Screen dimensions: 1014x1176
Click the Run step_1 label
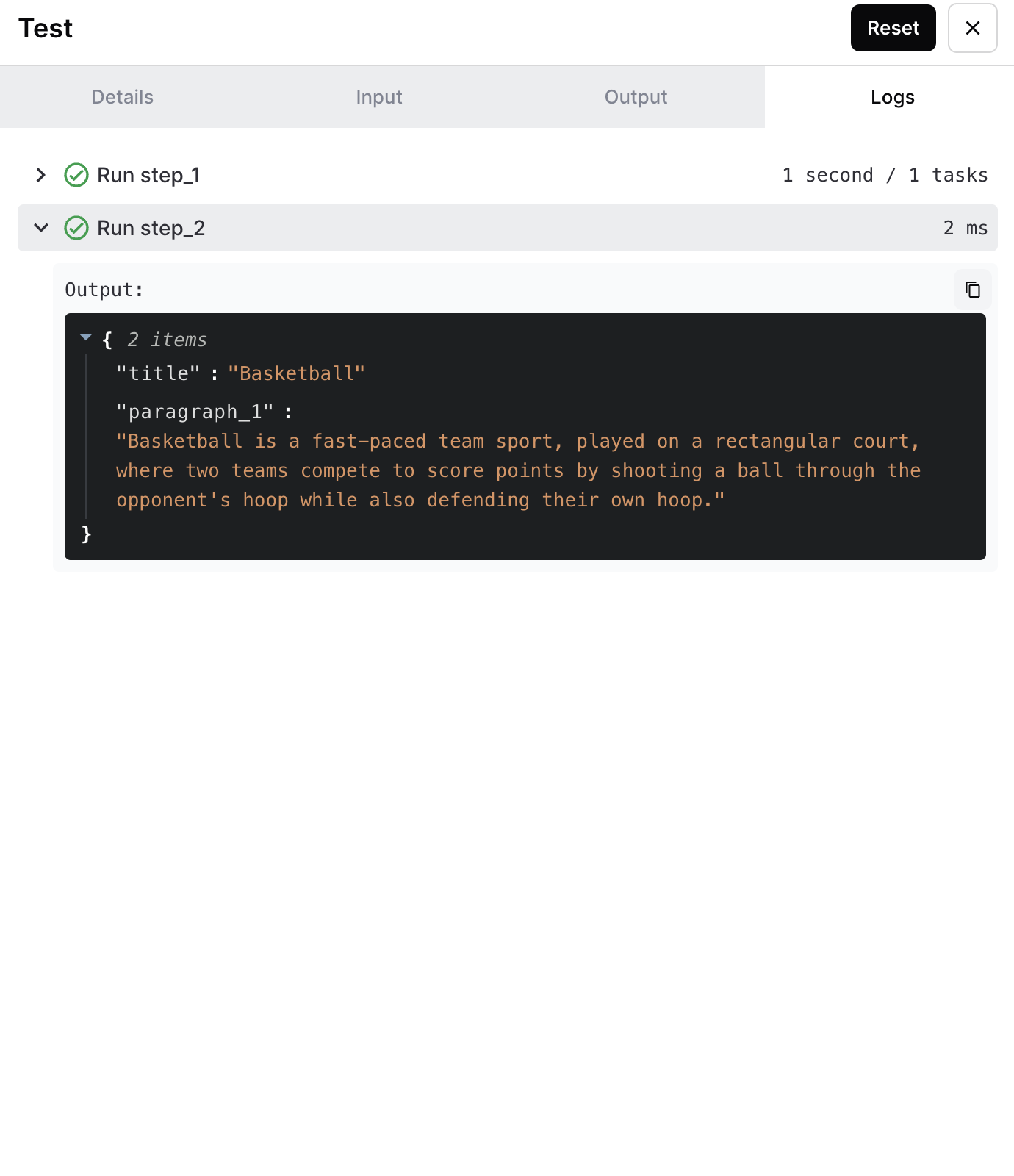[x=148, y=175]
